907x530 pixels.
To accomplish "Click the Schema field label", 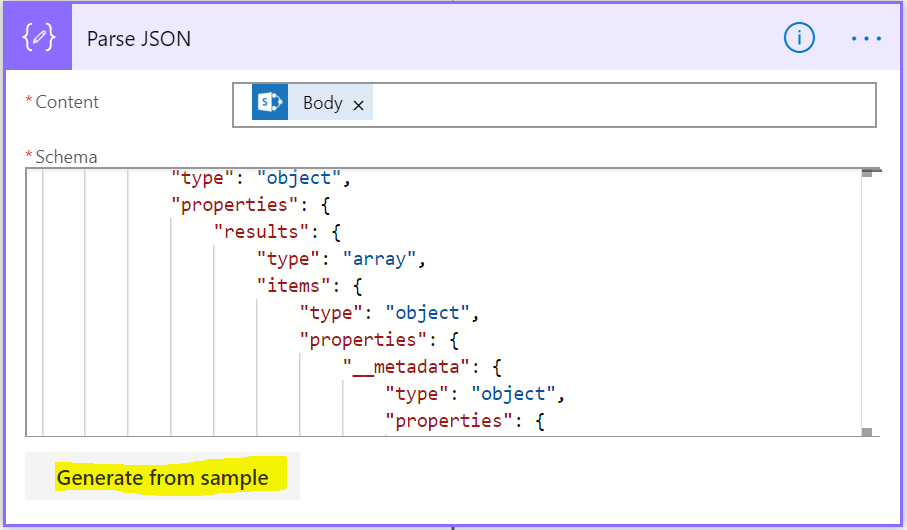I will pos(68,156).
